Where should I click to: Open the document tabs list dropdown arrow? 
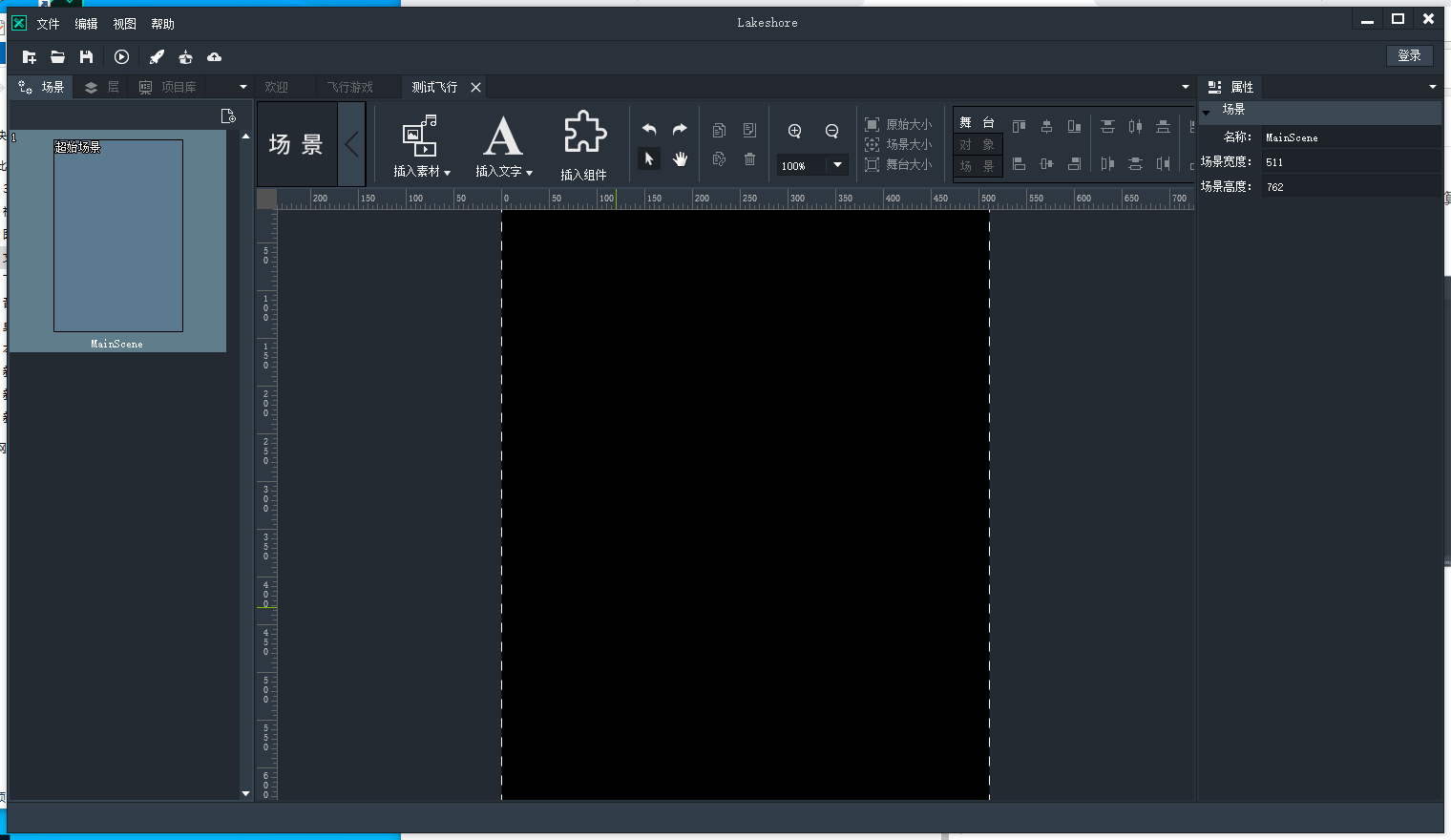coord(1186,87)
